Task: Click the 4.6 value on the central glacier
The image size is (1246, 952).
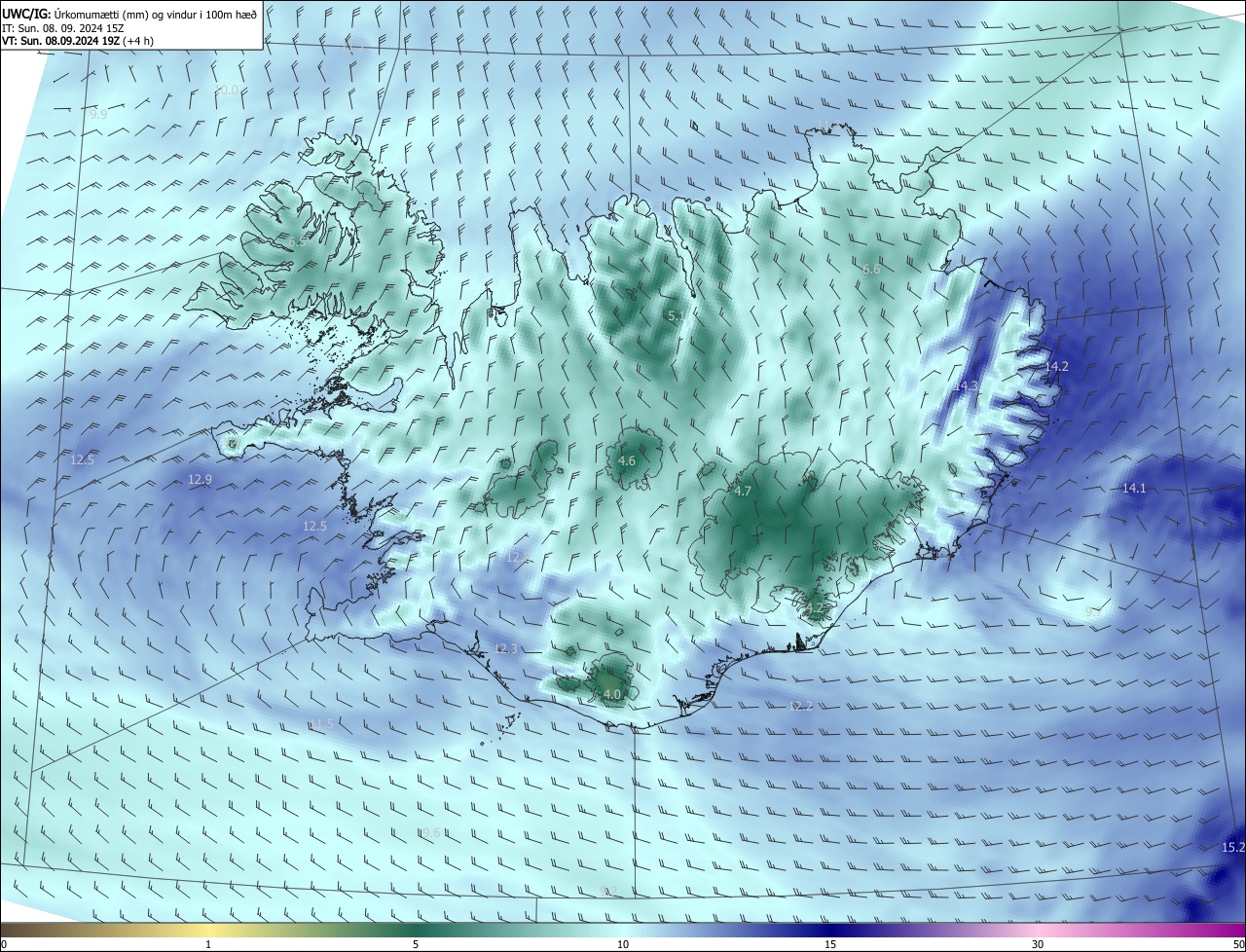Action: [627, 461]
